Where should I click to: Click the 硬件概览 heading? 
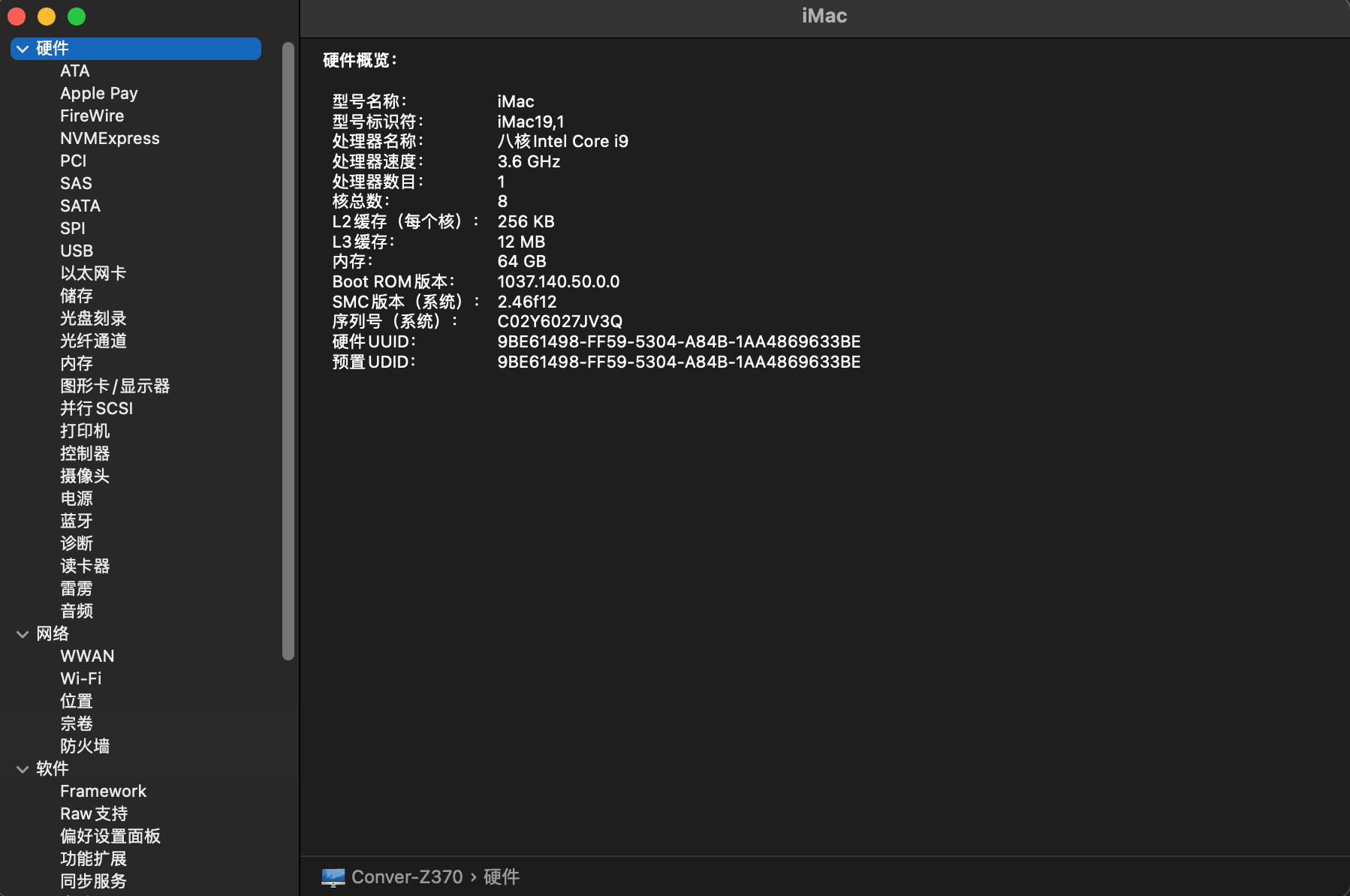[360, 61]
